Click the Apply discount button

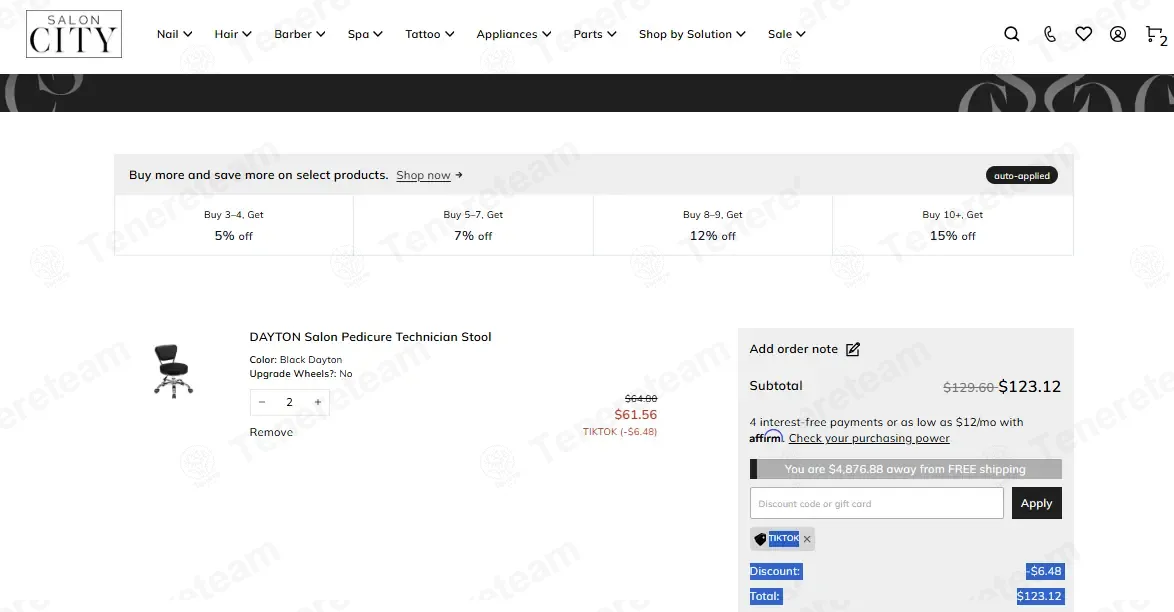1036,503
